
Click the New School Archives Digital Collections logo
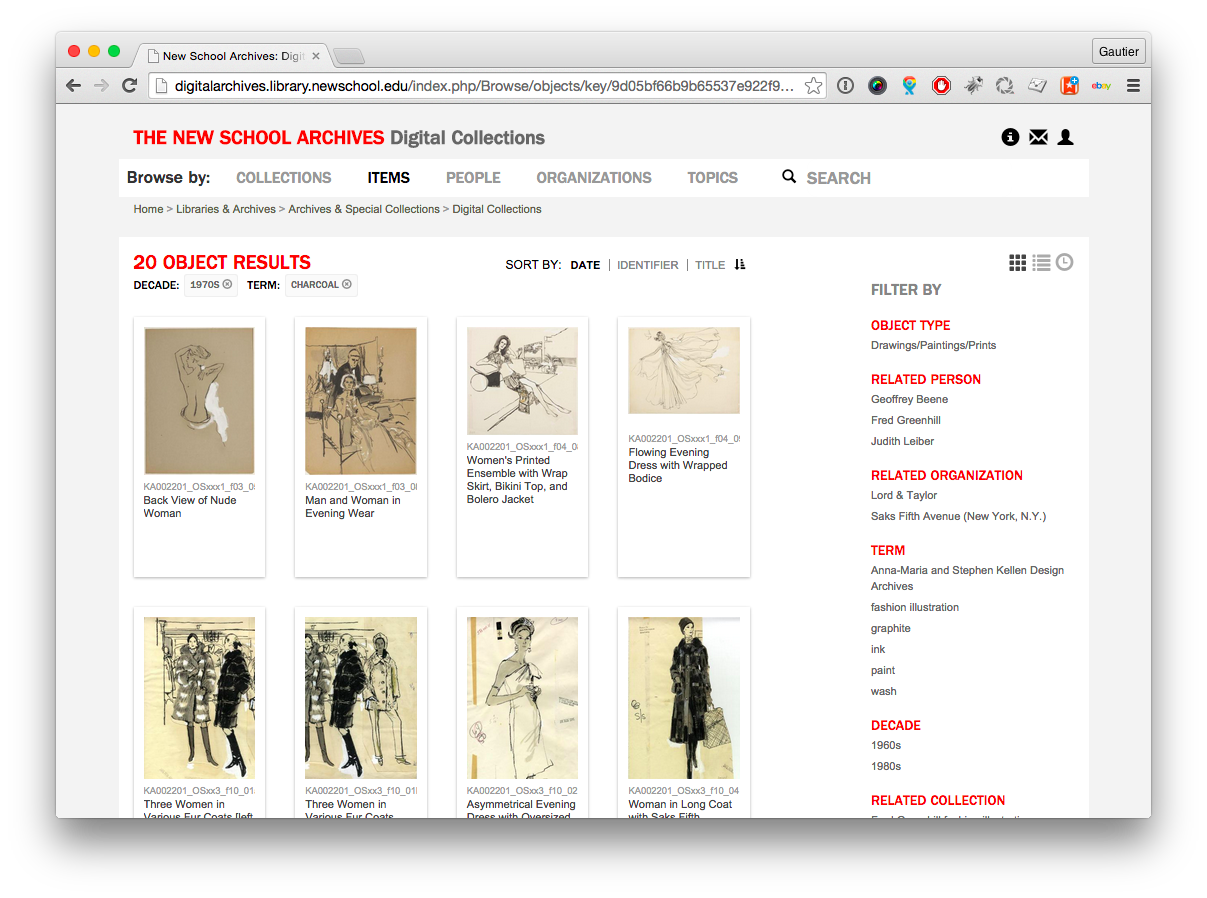(339, 138)
